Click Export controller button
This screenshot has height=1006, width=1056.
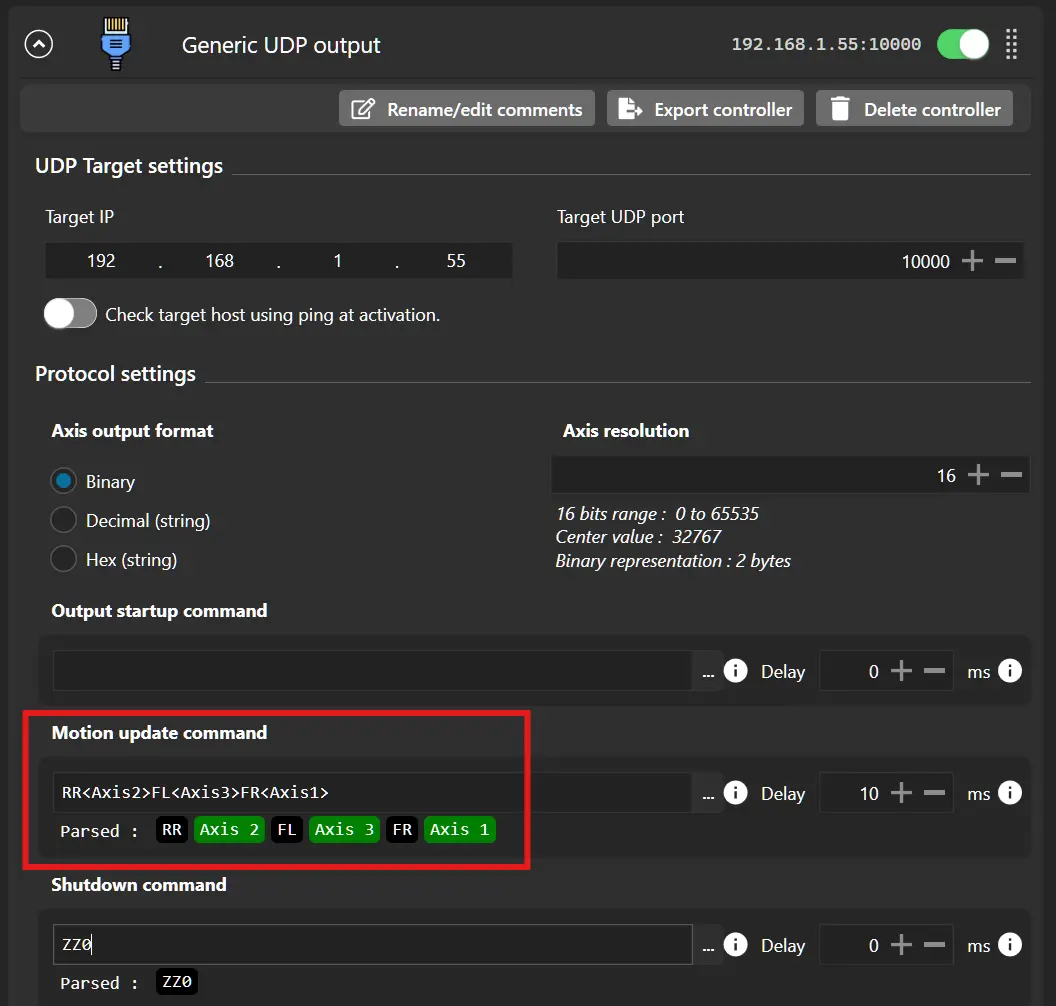point(705,109)
